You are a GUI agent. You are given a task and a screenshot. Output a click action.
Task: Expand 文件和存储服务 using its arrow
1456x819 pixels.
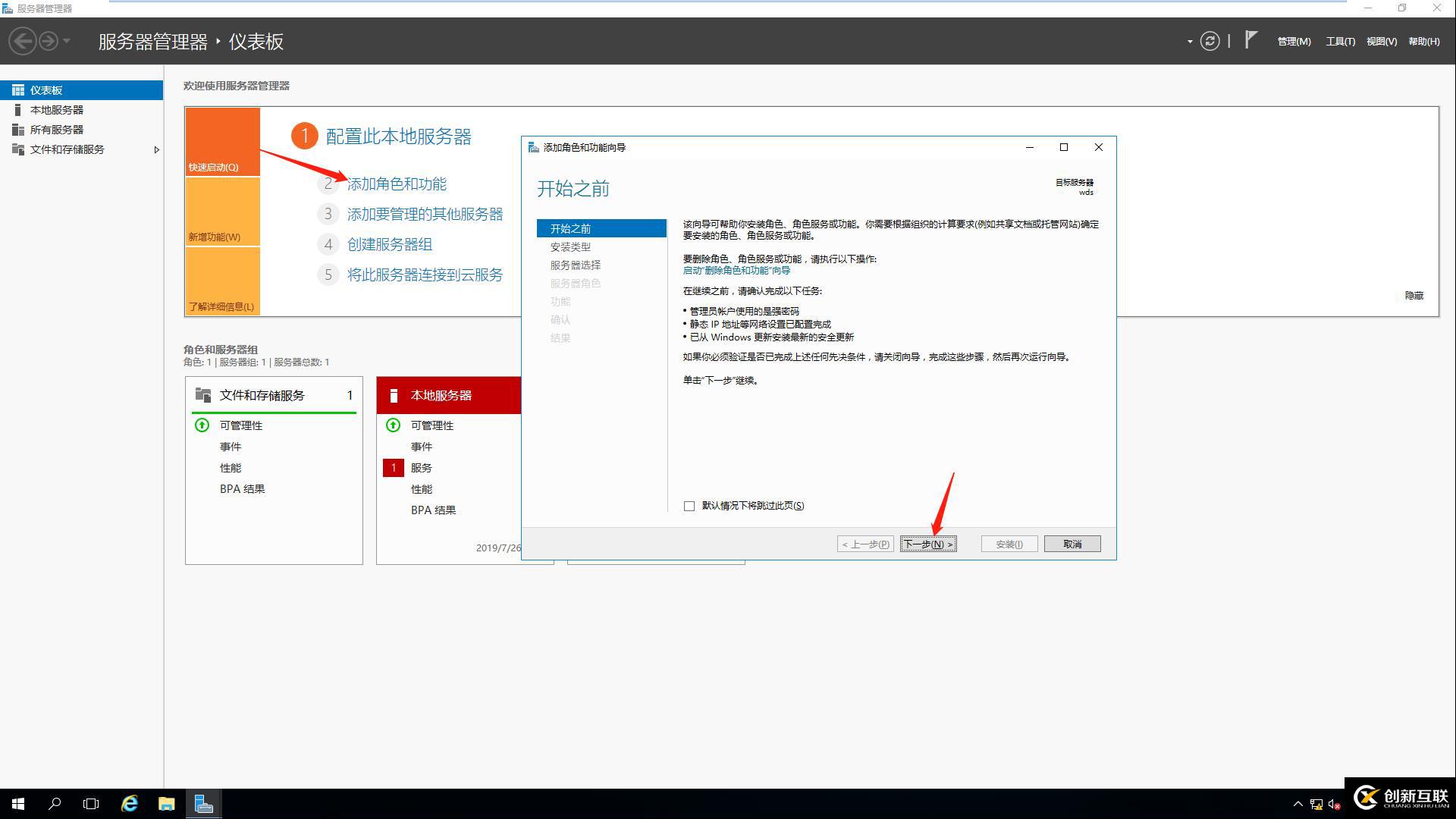[x=157, y=149]
